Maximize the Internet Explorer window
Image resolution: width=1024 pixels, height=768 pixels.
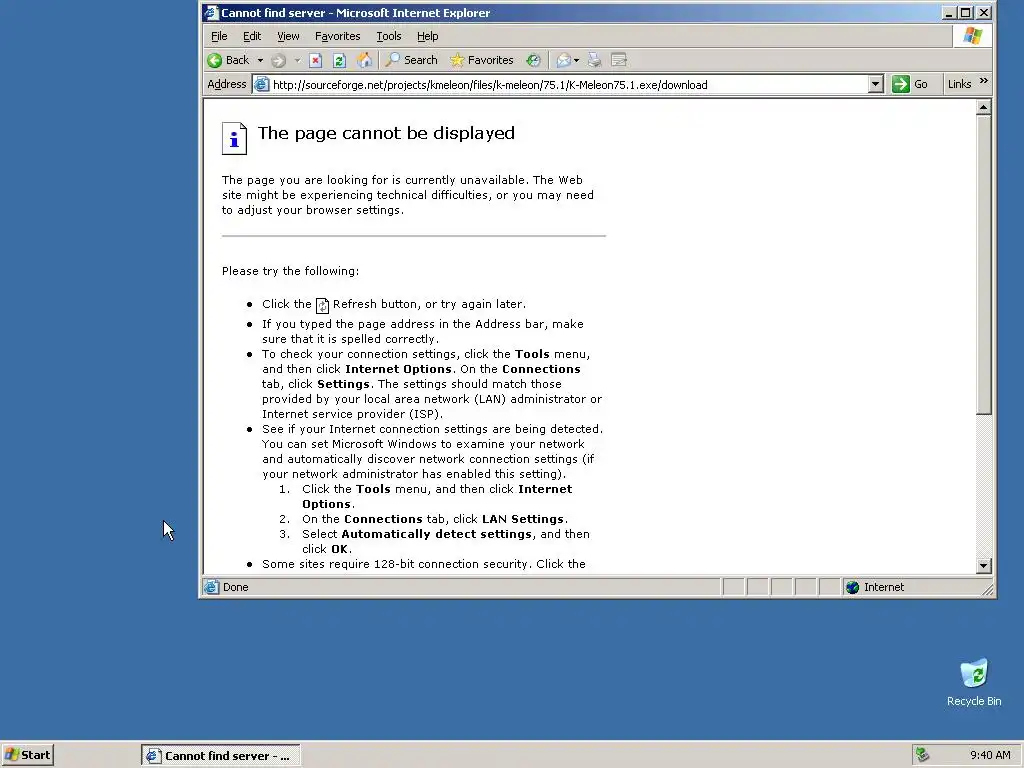pyautogui.click(x=966, y=12)
